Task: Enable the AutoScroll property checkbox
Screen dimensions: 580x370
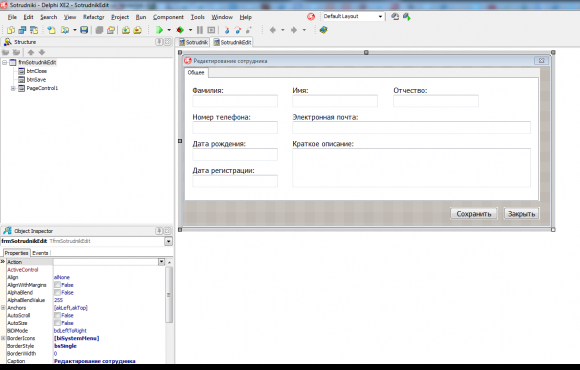Action: [x=57, y=316]
